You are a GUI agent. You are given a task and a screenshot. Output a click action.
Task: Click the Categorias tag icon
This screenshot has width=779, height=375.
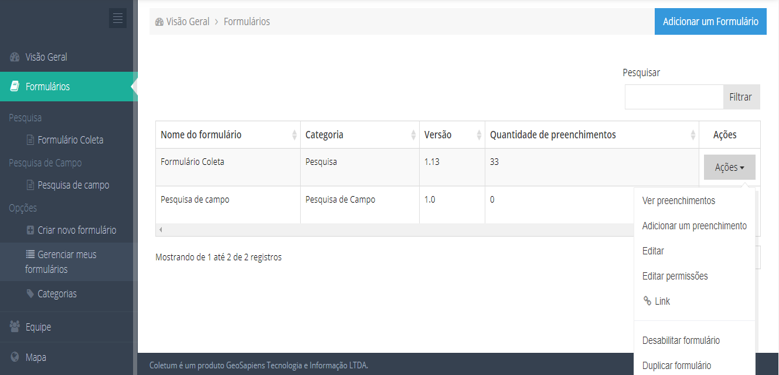[30, 294]
